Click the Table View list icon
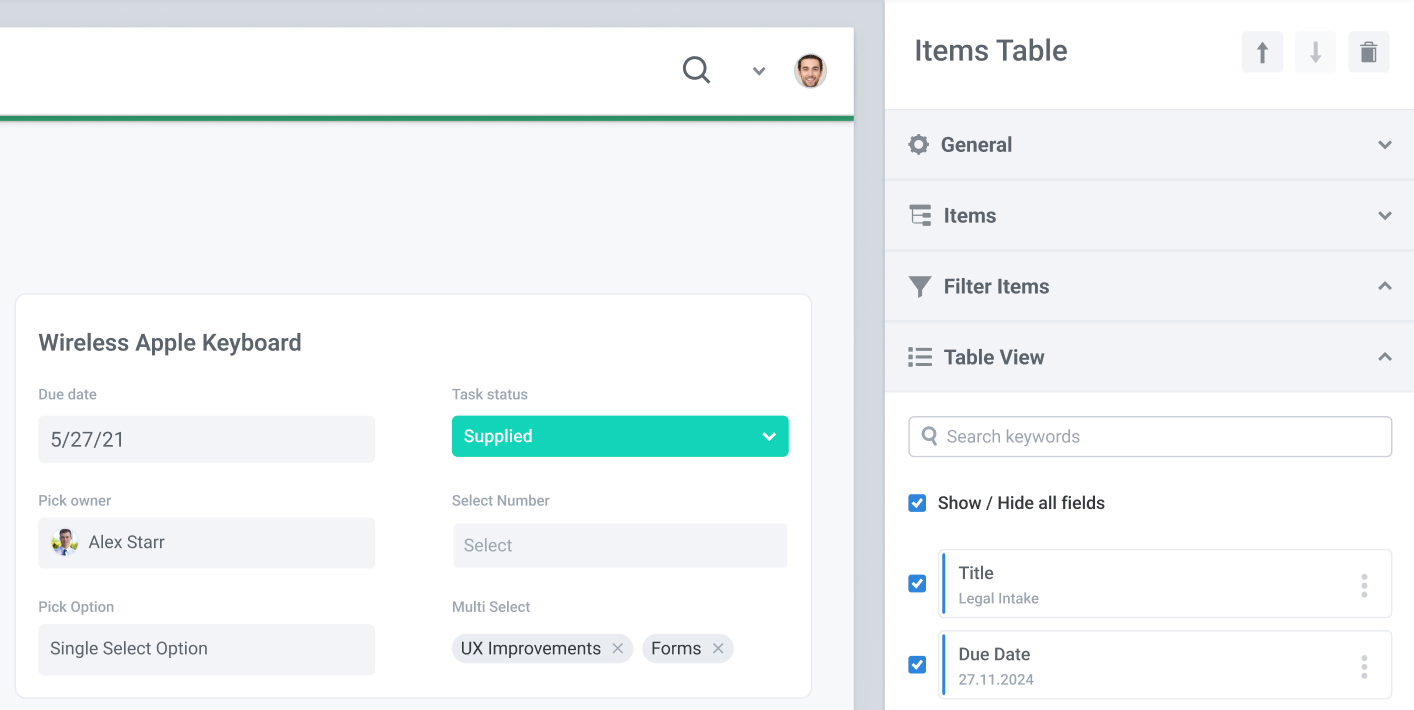This screenshot has width=1414, height=710. pos(918,357)
